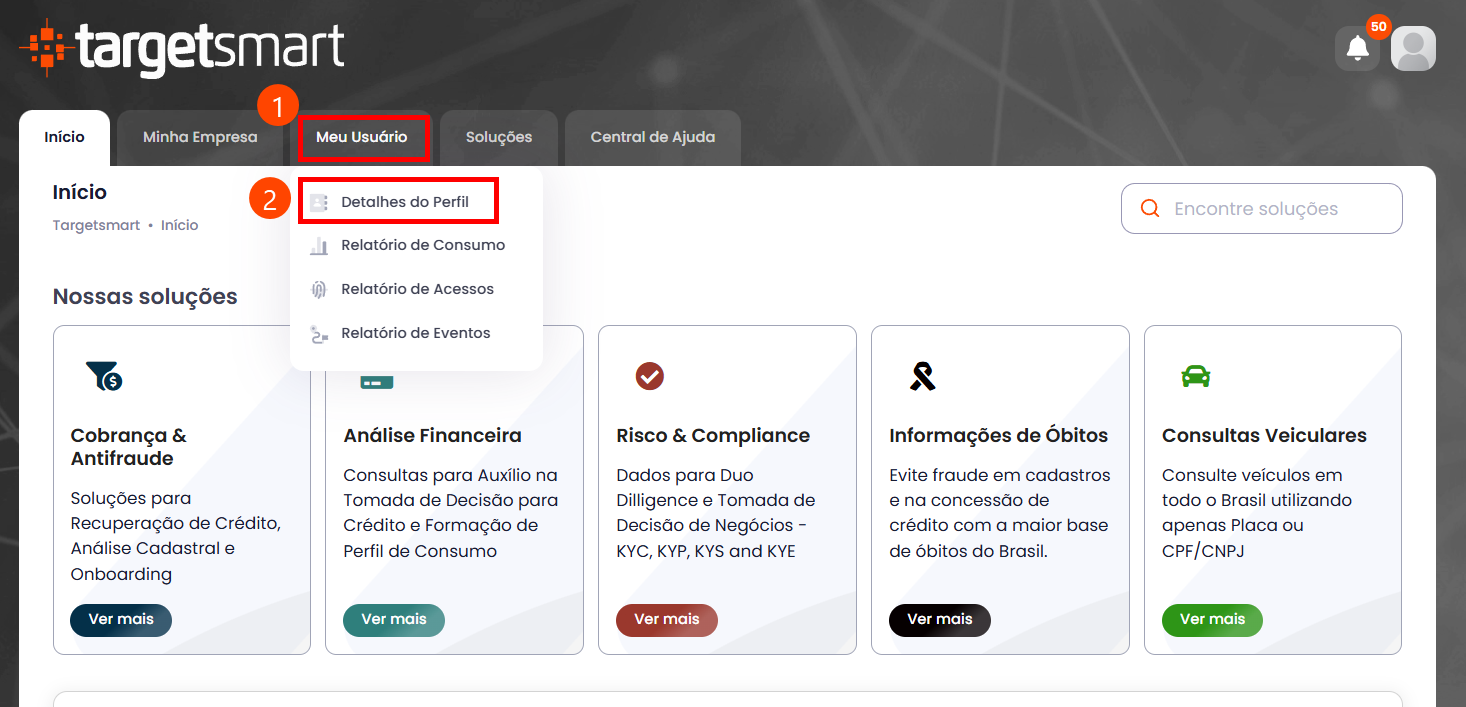Screen dimensions: 1466x707
Task: Click the Targetsmart logo
Action: coord(182,48)
